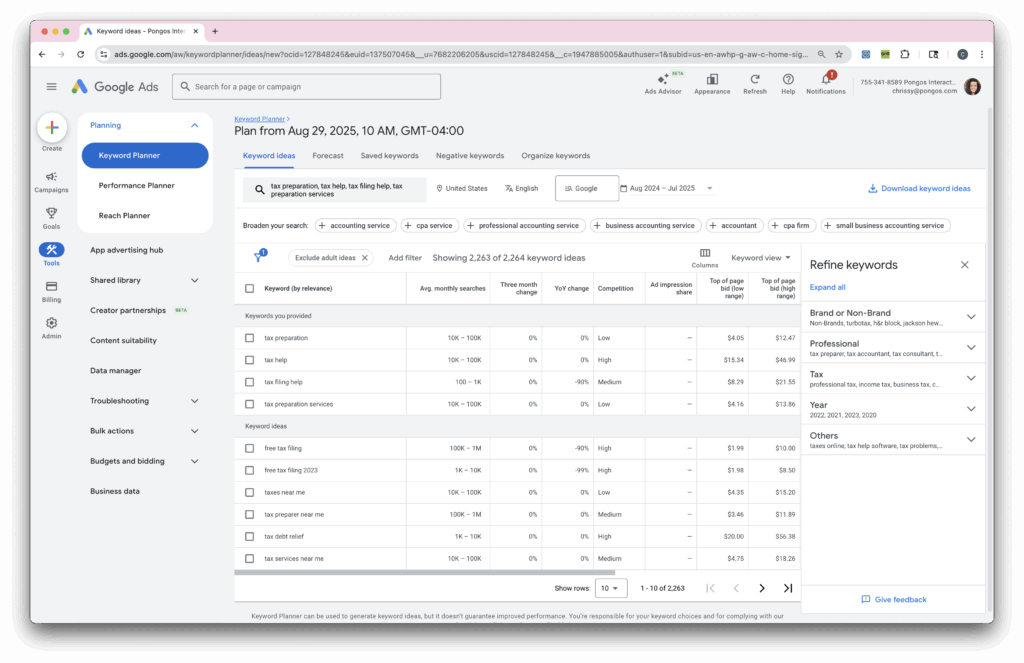Click browser back arrow
The width and height of the screenshot is (1024, 663).
[42, 54]
